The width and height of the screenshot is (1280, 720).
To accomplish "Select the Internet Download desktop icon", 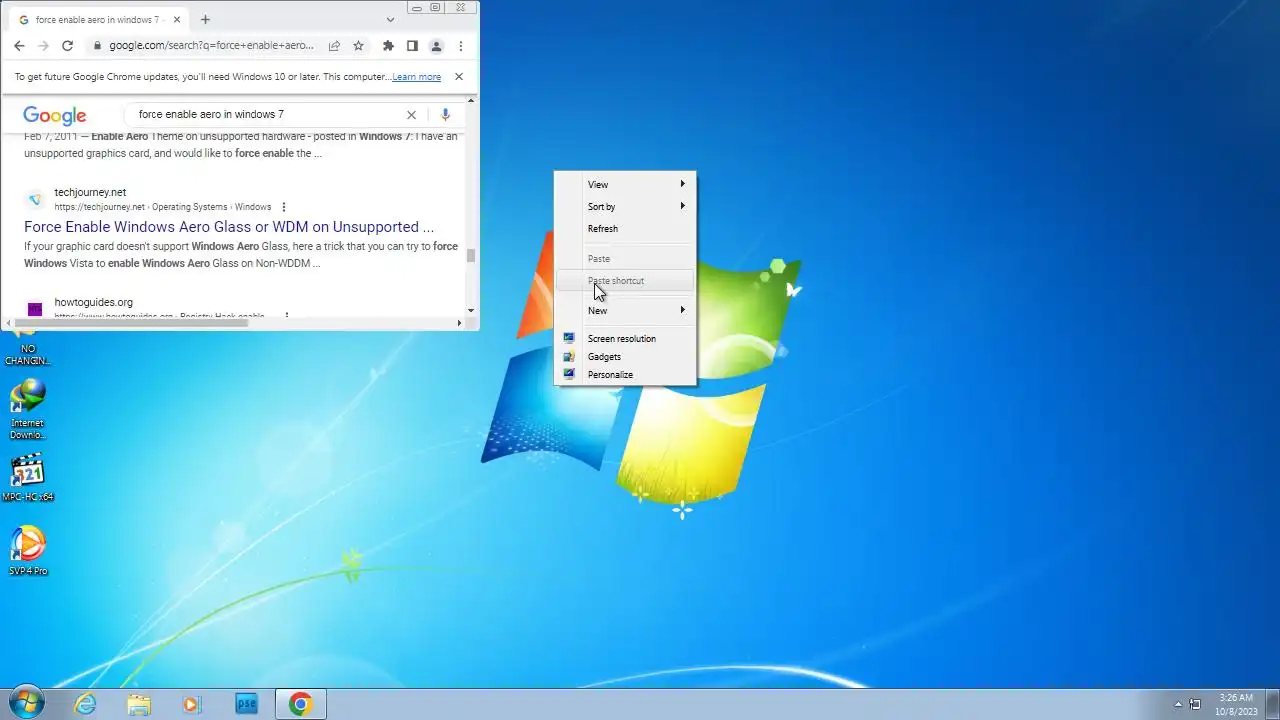I will point(28,409).
